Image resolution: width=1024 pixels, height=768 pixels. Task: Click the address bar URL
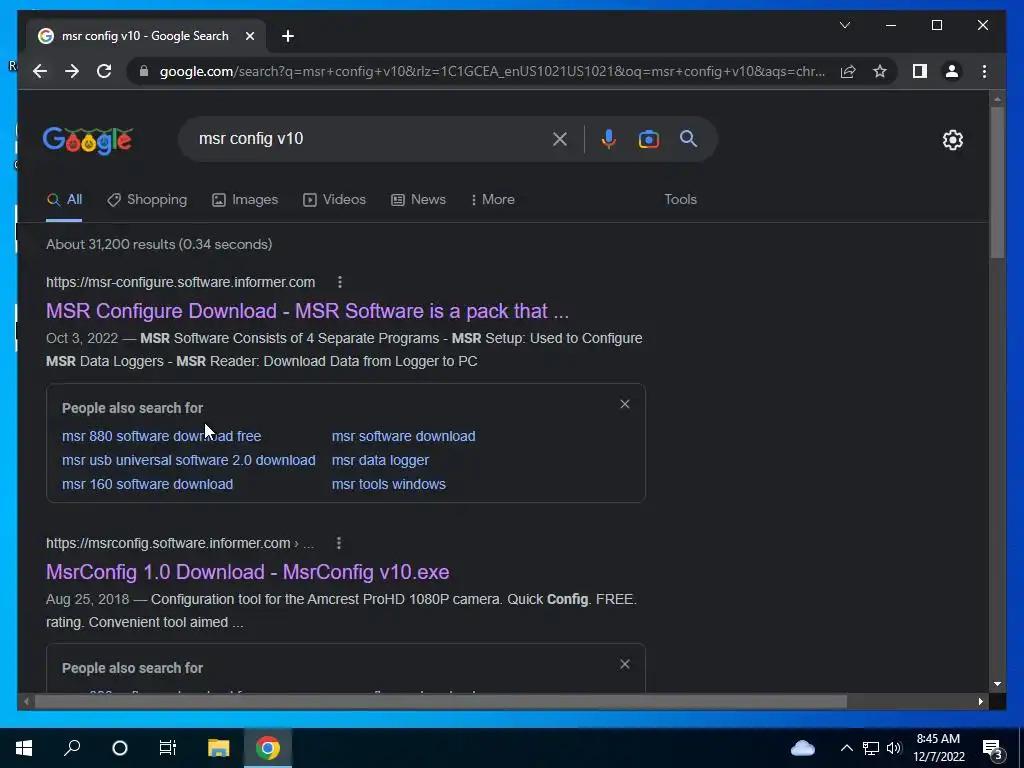492,71
